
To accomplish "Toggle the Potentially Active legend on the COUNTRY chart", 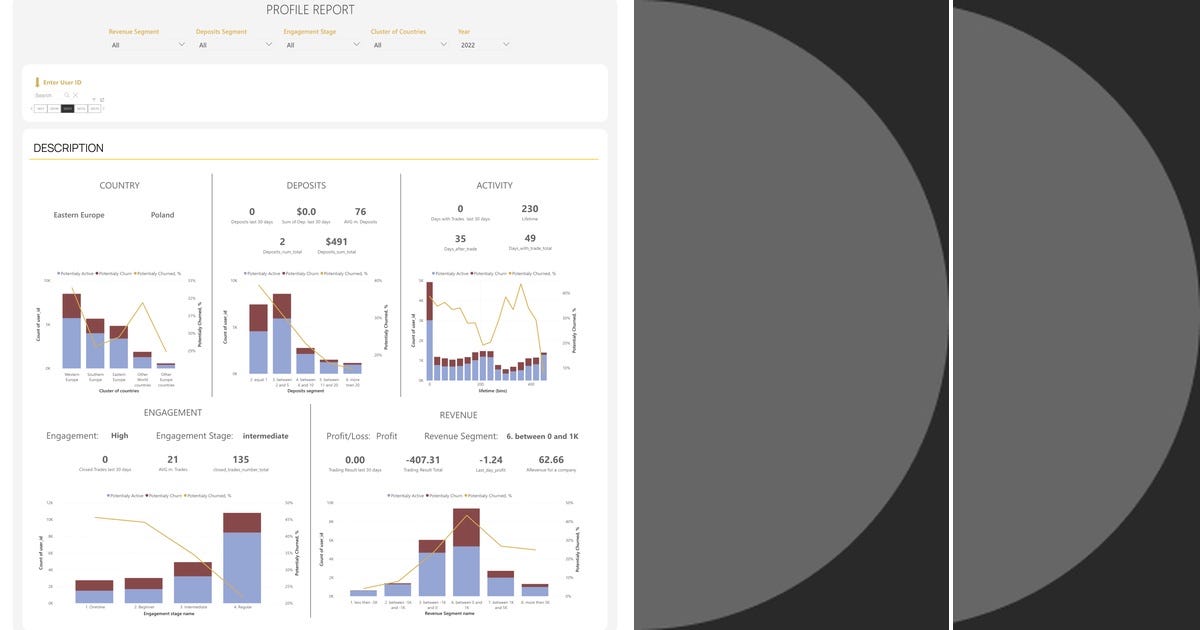I will [x=78, y=272].
